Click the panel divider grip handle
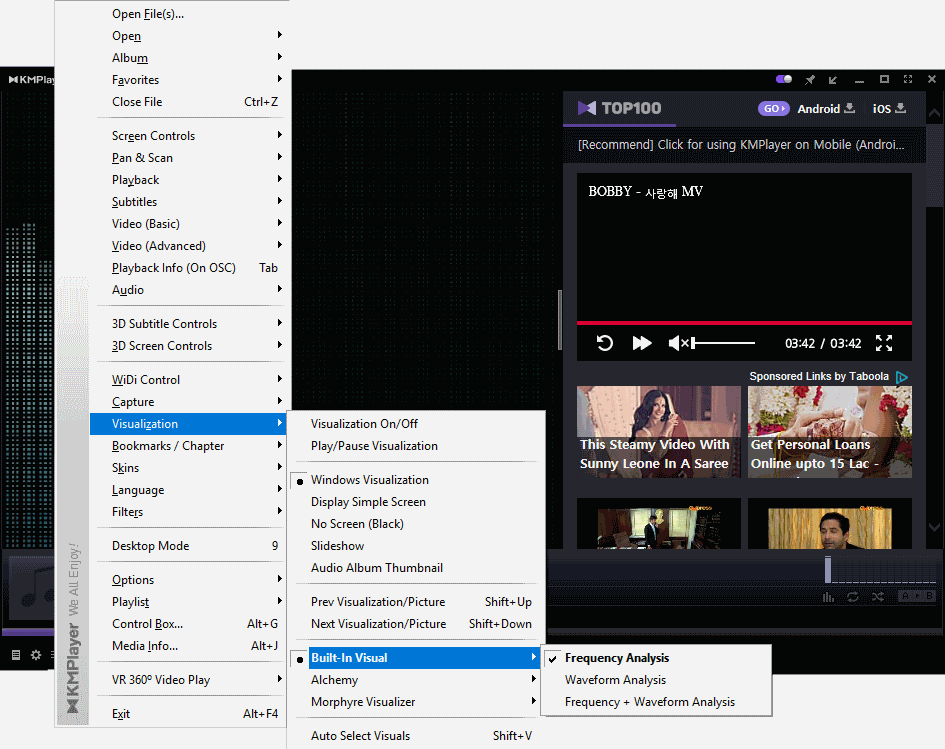 tap(560, 319)
